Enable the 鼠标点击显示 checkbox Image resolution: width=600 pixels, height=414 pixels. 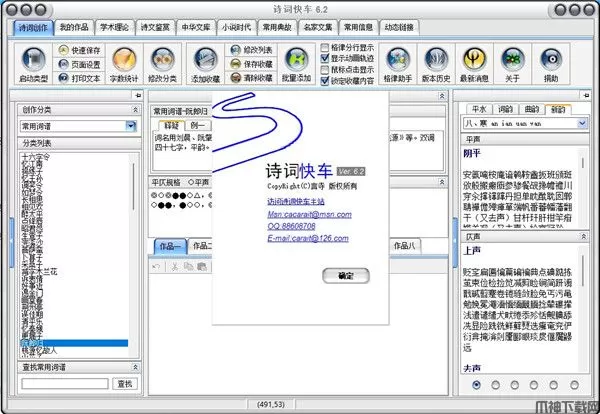click(x=324, y=70)
